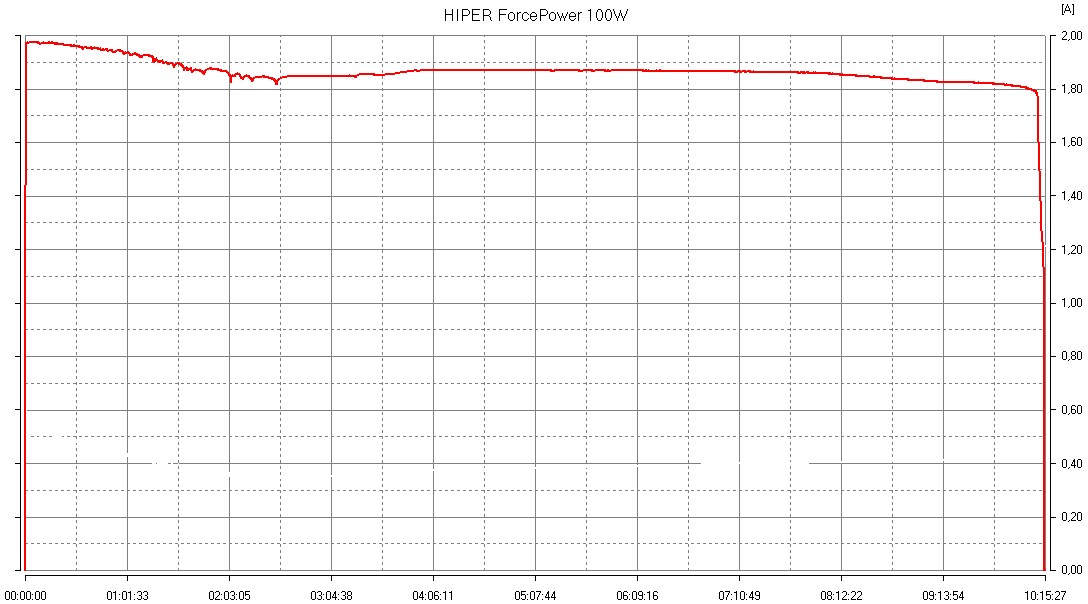1088x604 pixels.
Task: Click the 1,80 axis value
Action: pos(1071,89)
